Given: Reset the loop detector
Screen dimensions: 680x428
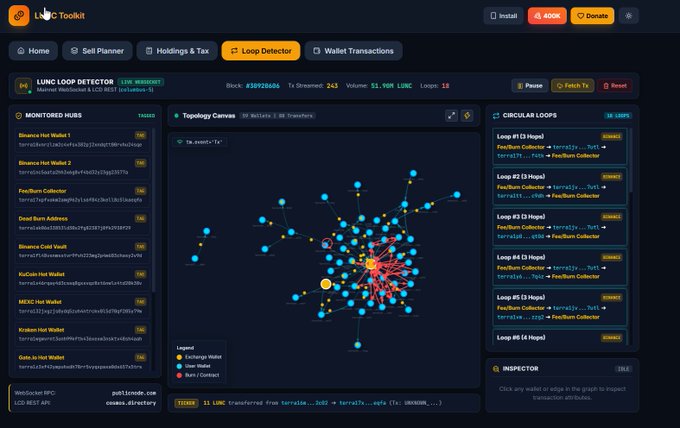Looking at the screenshot, I should 615,86.
